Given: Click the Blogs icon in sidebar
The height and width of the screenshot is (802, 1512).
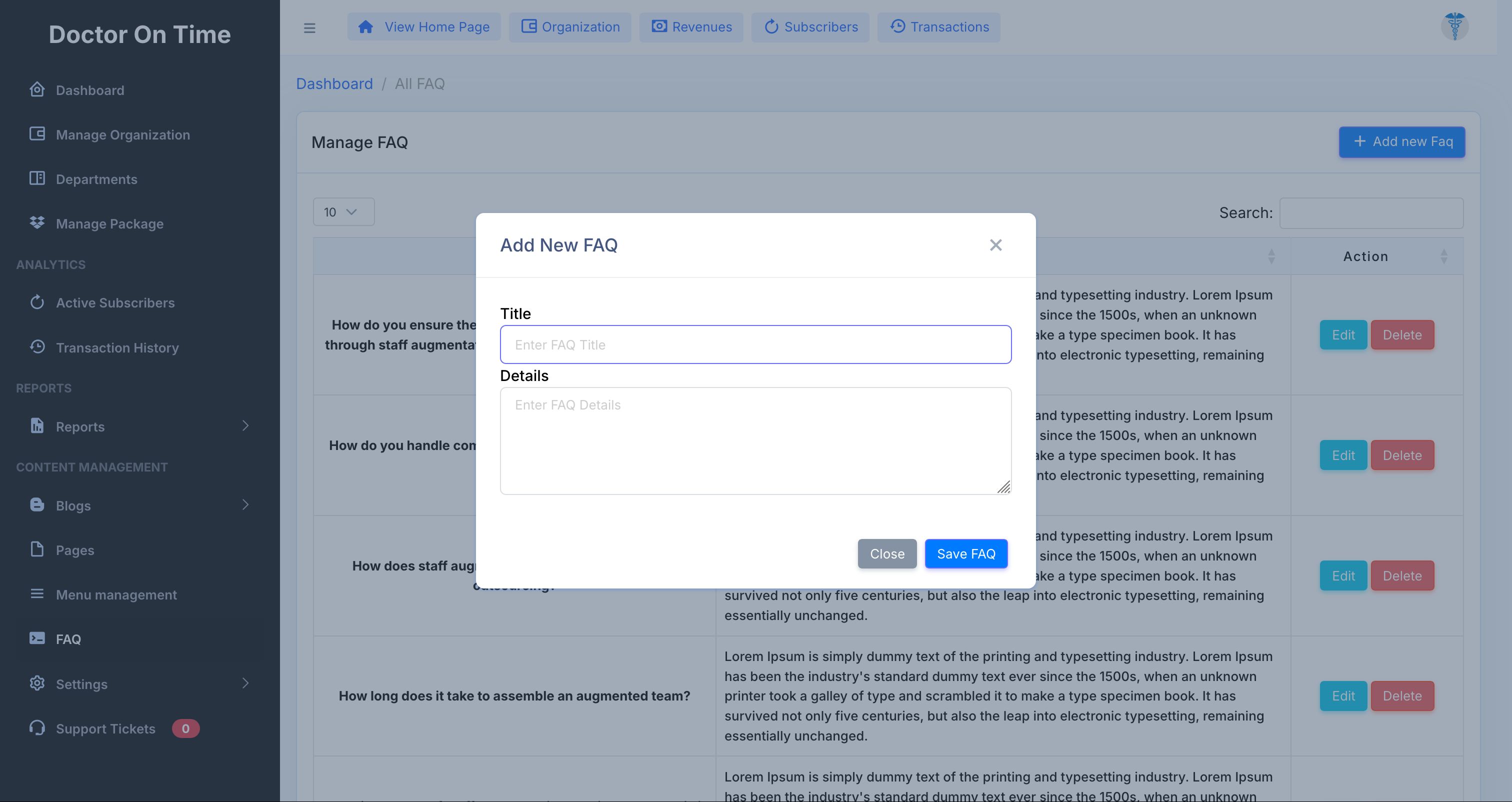Looking at the screenshot, I should click(x=37, y=504).
